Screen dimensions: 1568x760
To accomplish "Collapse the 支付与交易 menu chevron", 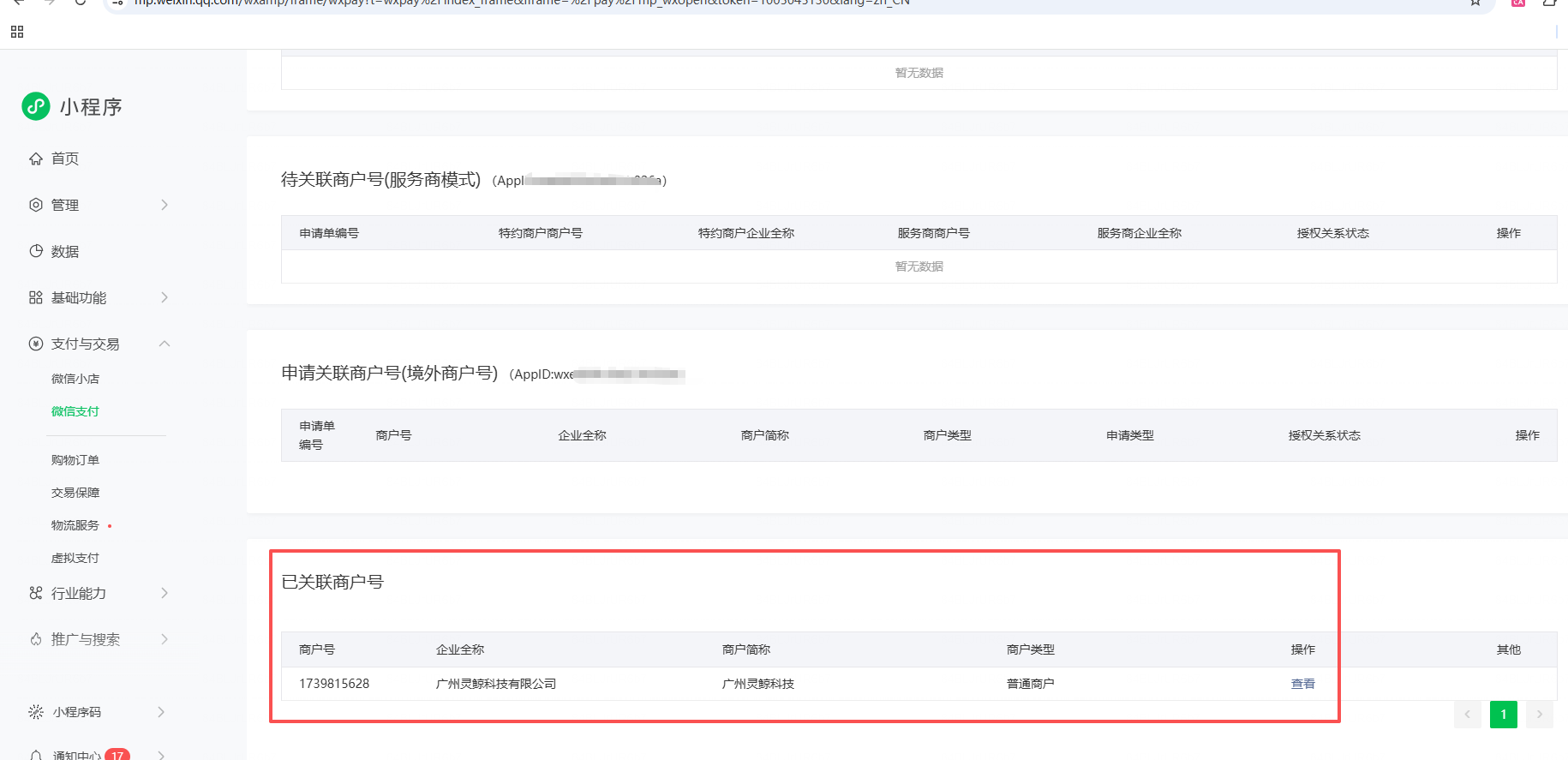I will click(x=165, y=344).
